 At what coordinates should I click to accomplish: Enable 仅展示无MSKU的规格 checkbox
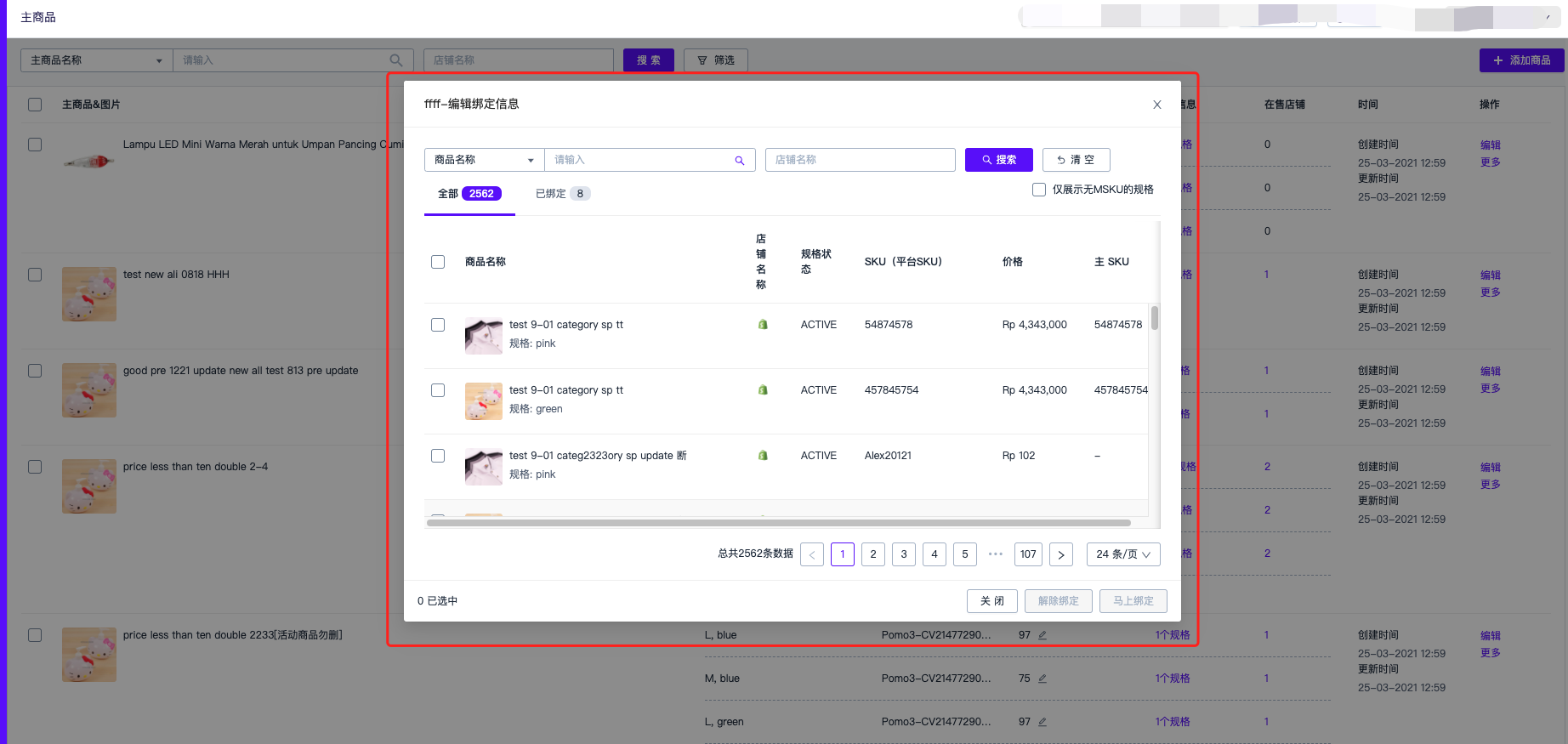pos(1039,190)
